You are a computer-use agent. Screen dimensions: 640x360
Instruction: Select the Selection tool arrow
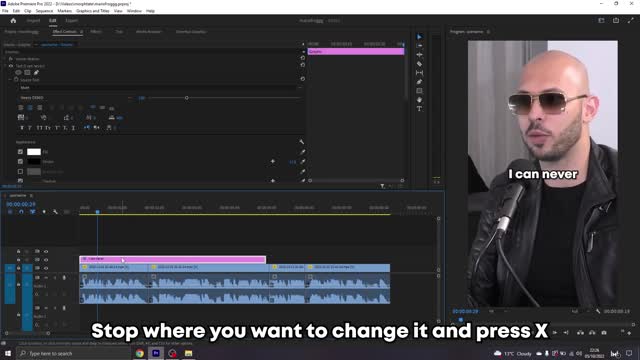pos(419,37)
